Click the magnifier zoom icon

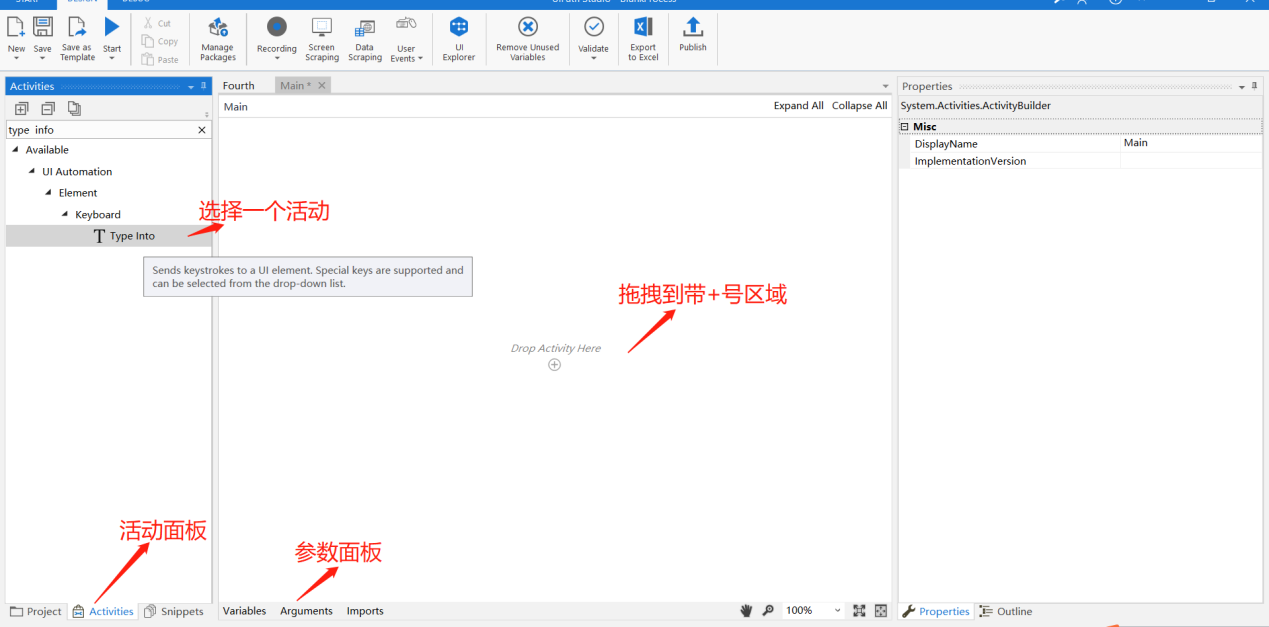click(x=768, y=610)
